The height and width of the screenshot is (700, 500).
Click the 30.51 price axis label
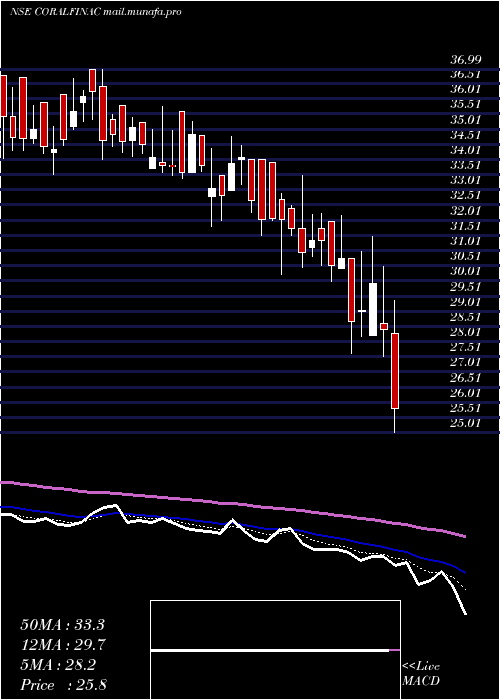point(464,256)
